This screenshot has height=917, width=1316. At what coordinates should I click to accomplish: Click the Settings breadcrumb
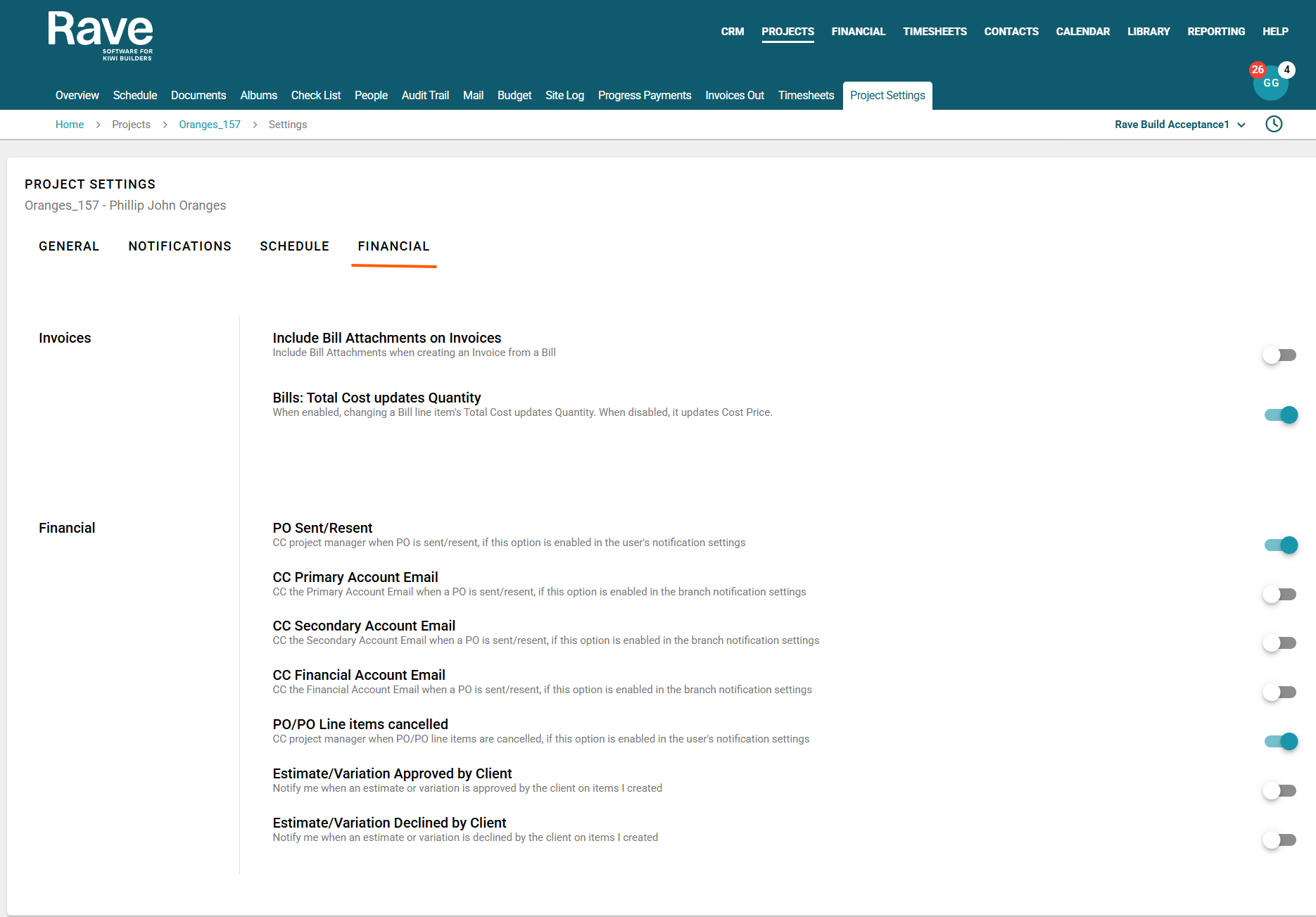(288, 125)
